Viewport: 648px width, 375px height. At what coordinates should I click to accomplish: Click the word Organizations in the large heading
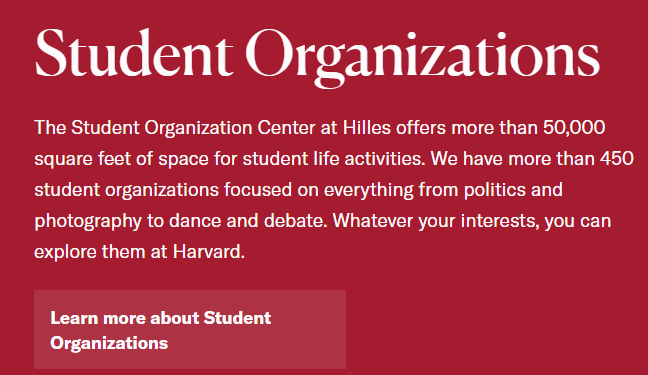[422, 58]
